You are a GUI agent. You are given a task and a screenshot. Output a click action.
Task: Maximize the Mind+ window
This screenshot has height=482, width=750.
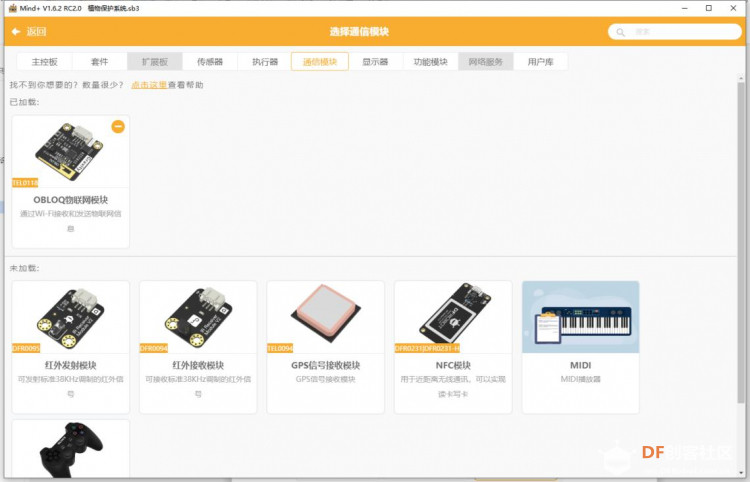[x=709, y=8]
